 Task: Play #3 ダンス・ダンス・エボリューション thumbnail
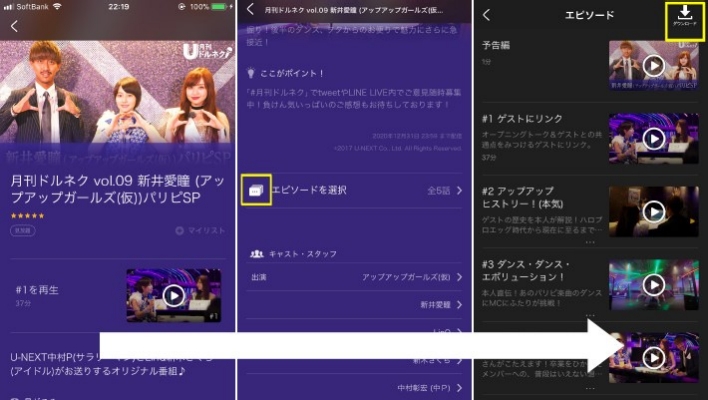[654, 285]
